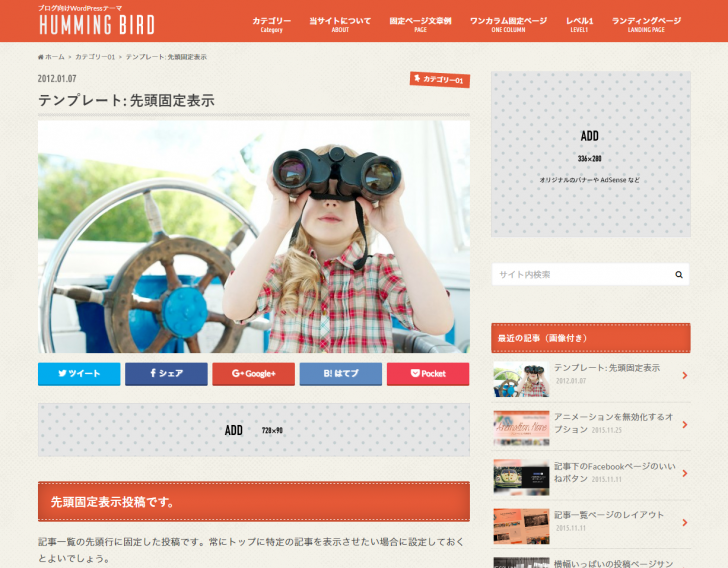Open the レベル1 Level1 menu item
This screenshot has height=568, width=728.
579,25
